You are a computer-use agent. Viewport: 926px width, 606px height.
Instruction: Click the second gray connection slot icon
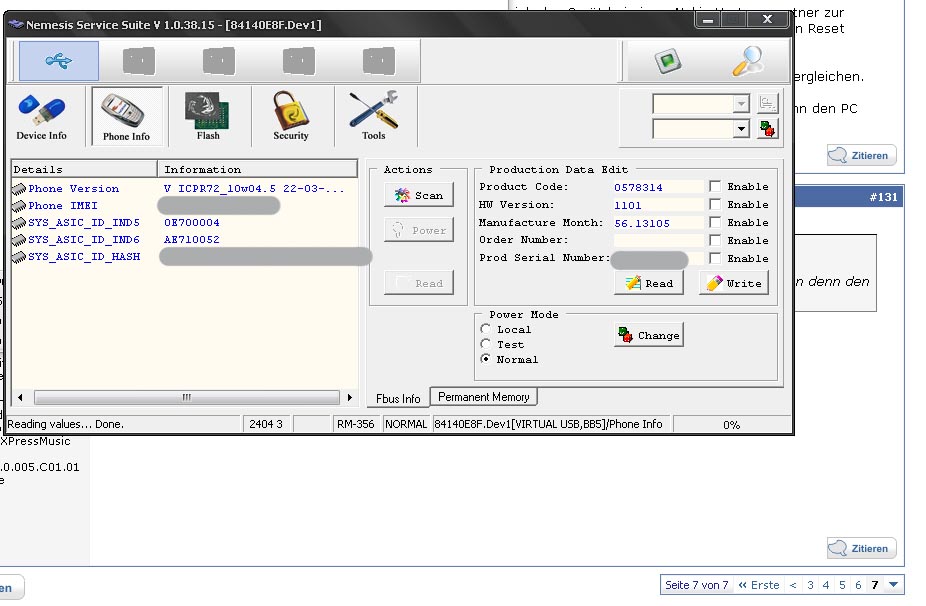[139, 61]
